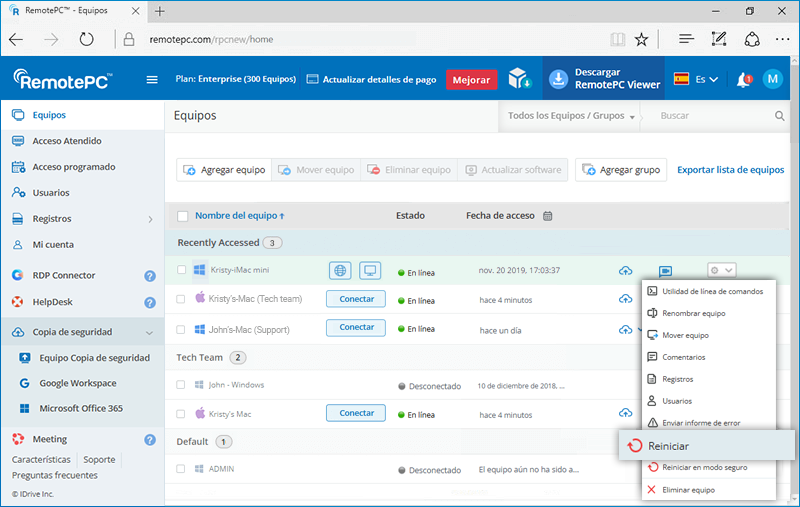800x507 pixels.
Task: Collapse the Copia de seguridad sidebar section
Action: pos(149,332)
